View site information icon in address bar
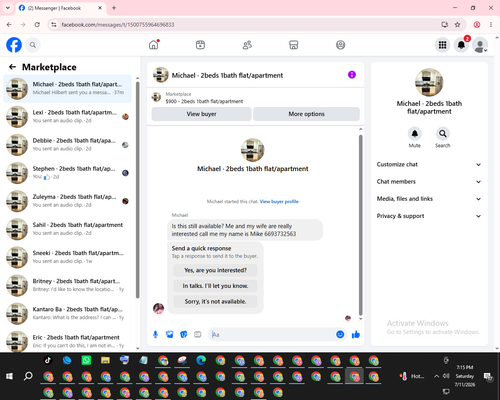The image size is (500, 400). 54,25
